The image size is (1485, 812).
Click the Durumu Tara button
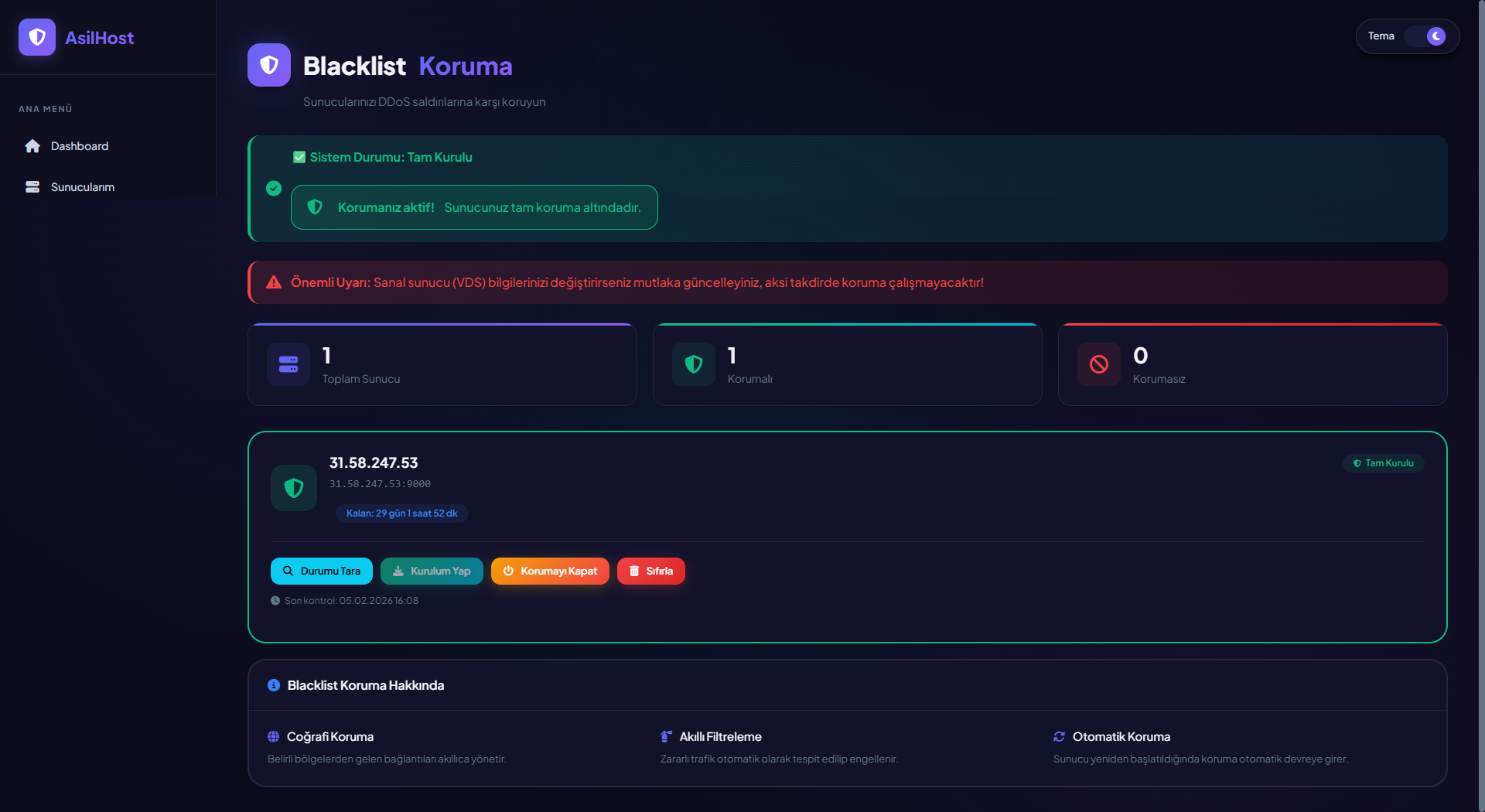pos(322,571)
